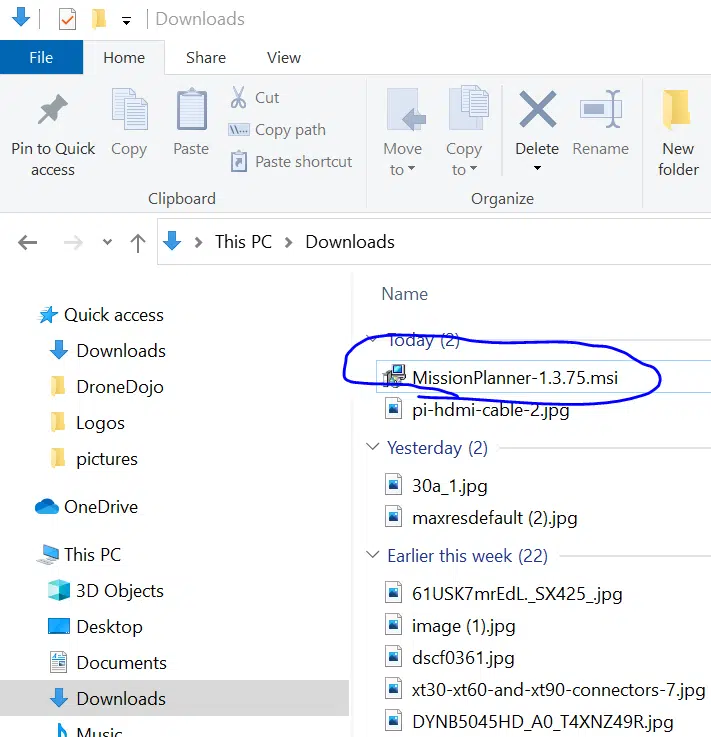Open the File tab
Viewport: 711px width, 737px height.
tap(41, 57)
